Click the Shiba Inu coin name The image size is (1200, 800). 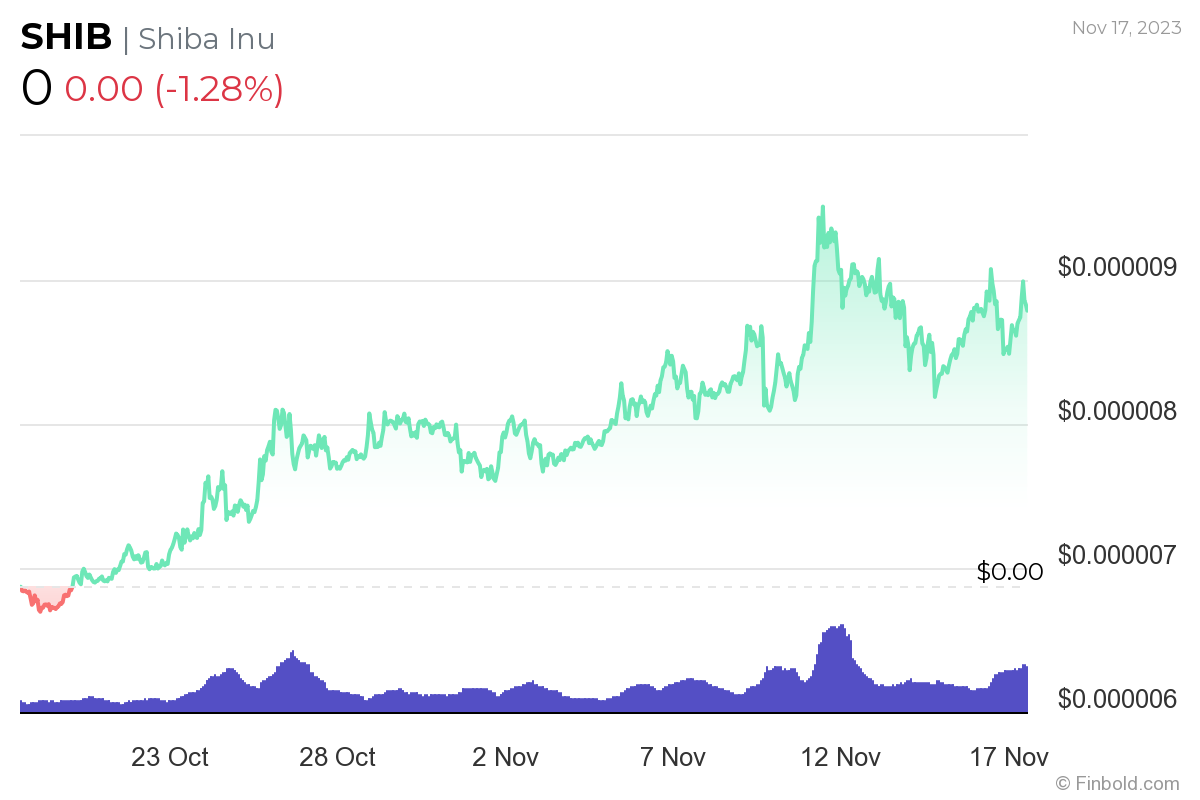[x=206, y=38]
